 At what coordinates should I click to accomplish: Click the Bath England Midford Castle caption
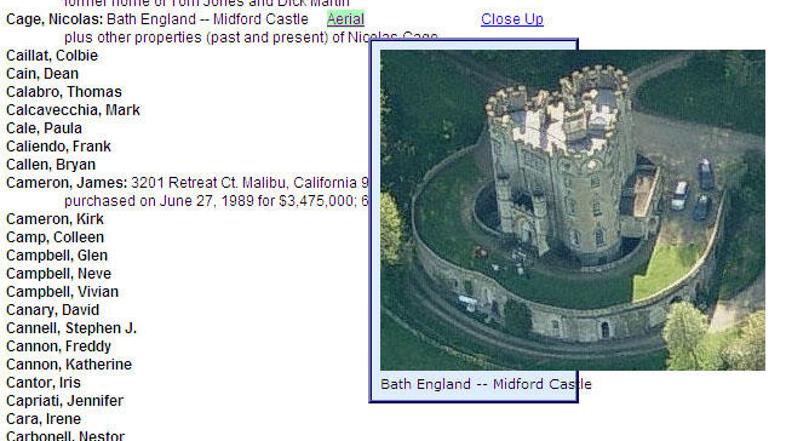coord(486,384)
